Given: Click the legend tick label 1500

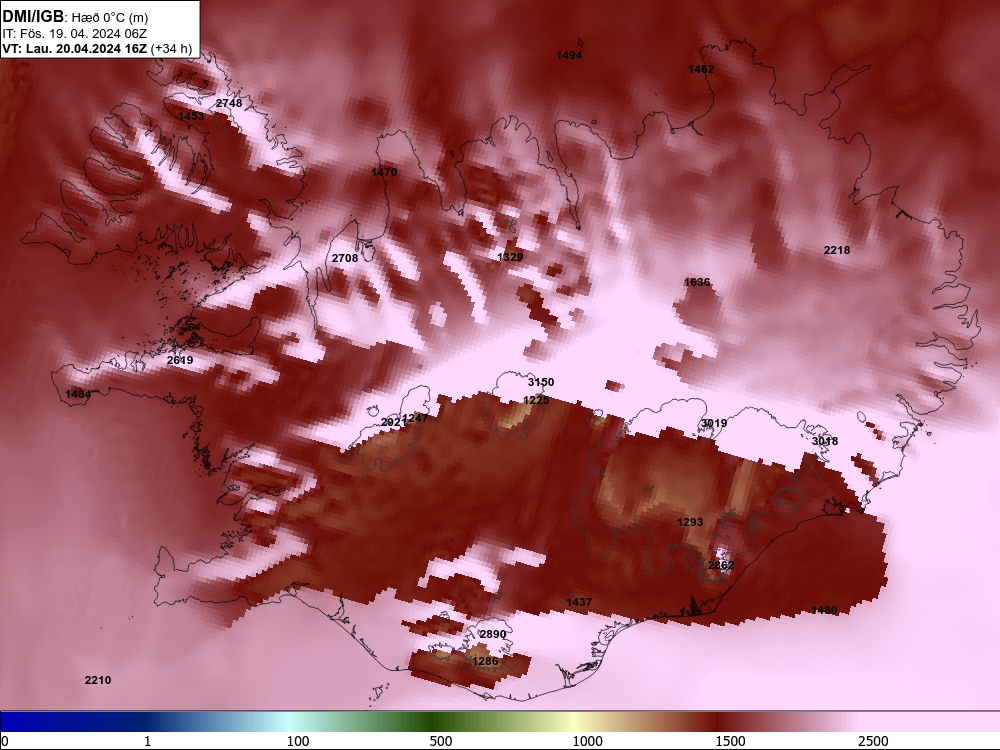Looking at the screenshot, I should [x=730, y=741].
